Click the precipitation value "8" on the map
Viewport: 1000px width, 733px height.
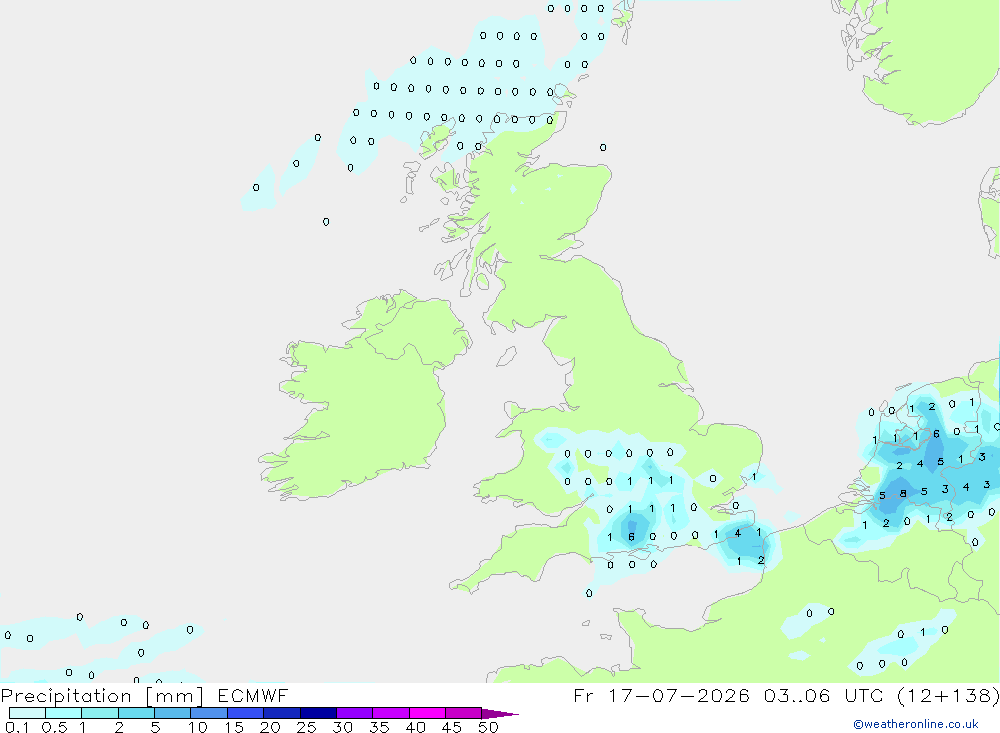pos(903,493)
